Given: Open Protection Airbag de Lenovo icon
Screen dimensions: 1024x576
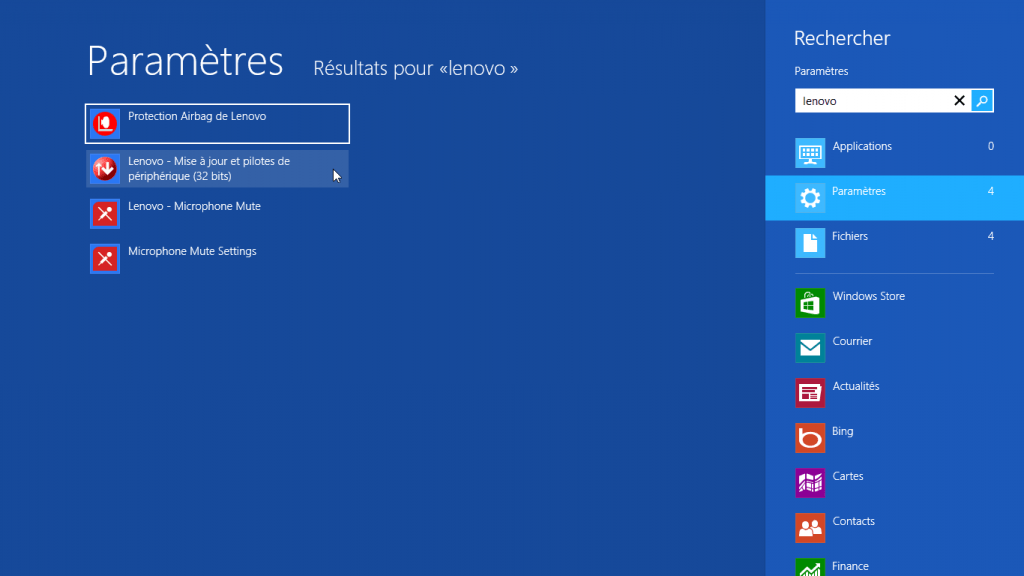Looking at the screenshot, I should point(104,123).
